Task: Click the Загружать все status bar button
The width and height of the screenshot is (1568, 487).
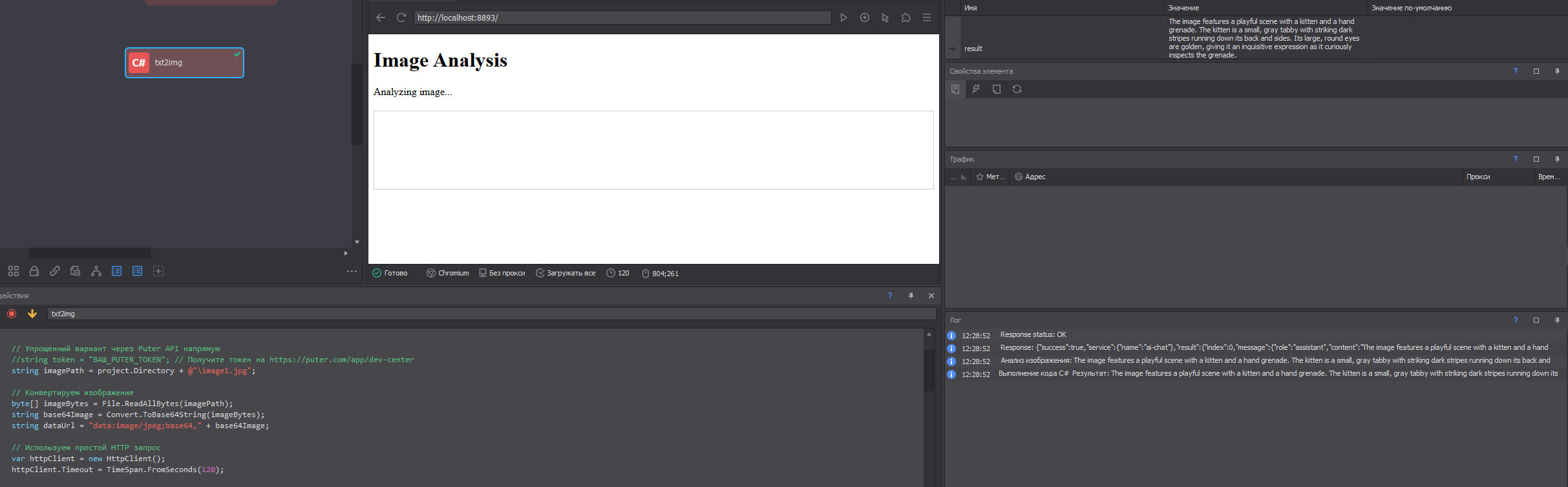Action: point(566,273)
